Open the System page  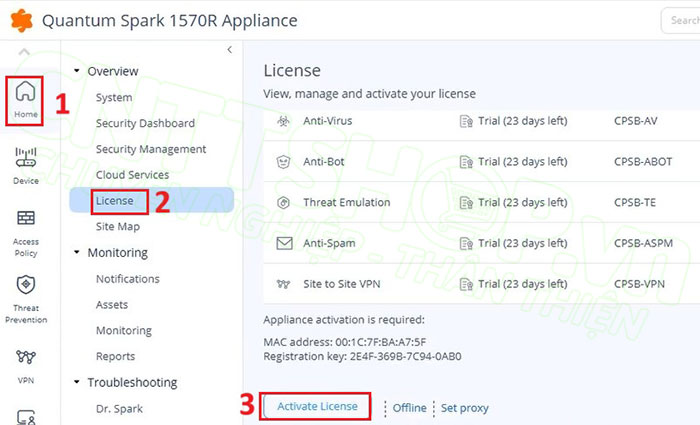(x=114, y=97)
